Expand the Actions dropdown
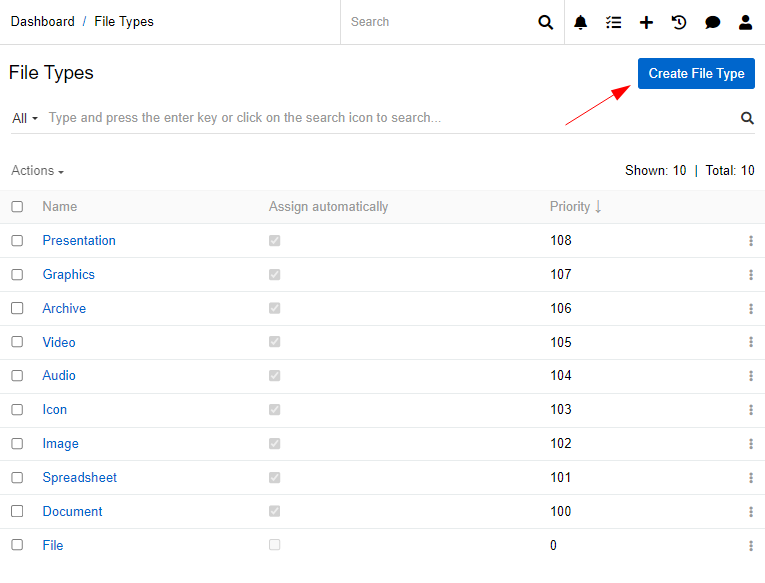The image size is (765, 583). pos(38,171)
